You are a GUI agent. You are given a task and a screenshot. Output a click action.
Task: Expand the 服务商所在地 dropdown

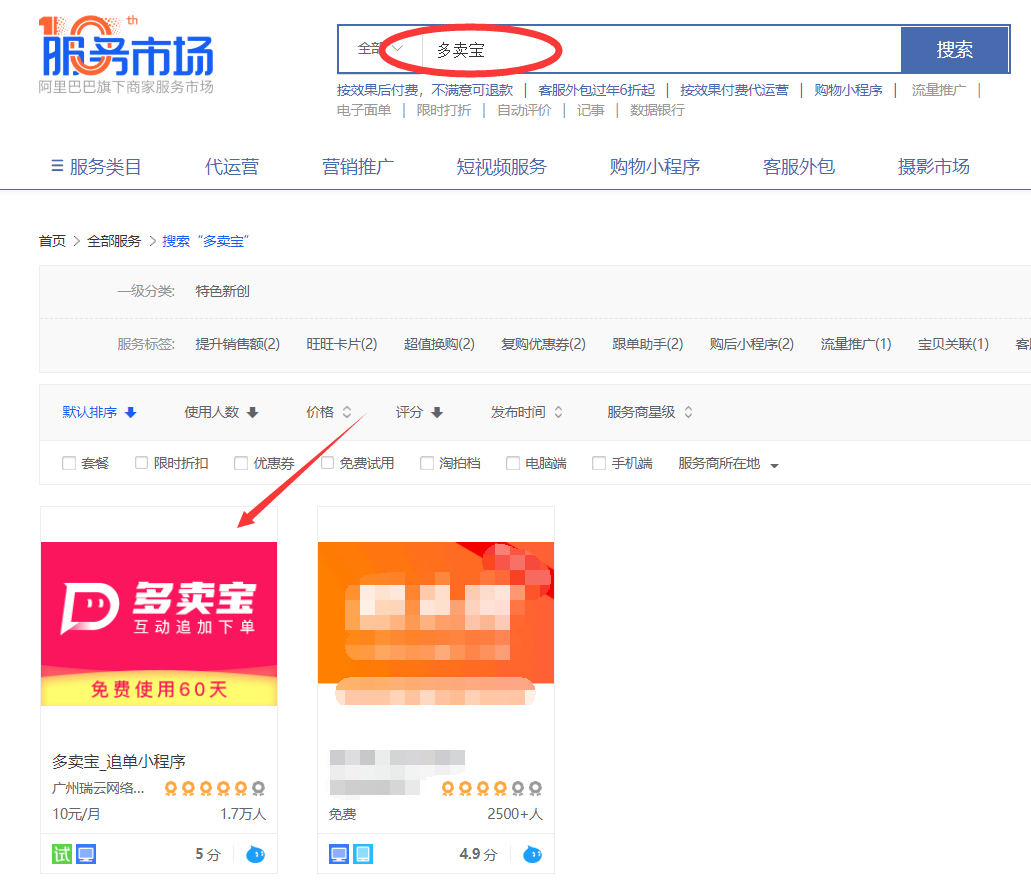728,464
